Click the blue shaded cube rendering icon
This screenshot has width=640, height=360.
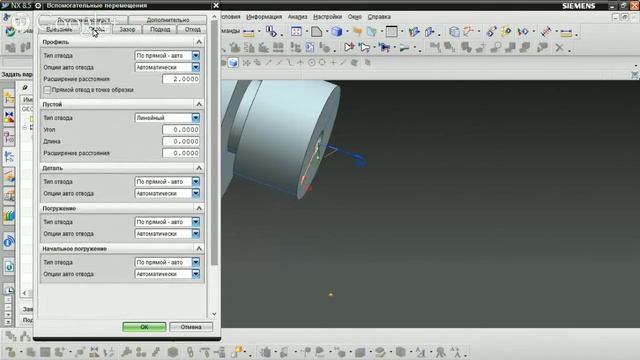click(x=336, y=32)
